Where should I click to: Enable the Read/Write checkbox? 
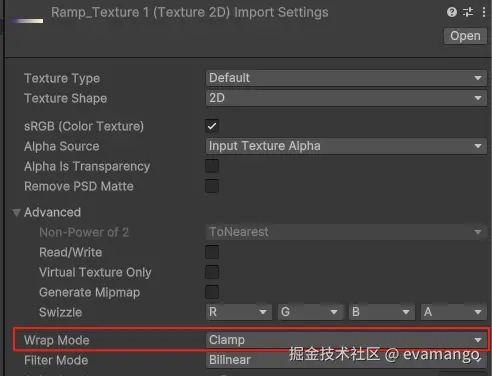(212, 252)
